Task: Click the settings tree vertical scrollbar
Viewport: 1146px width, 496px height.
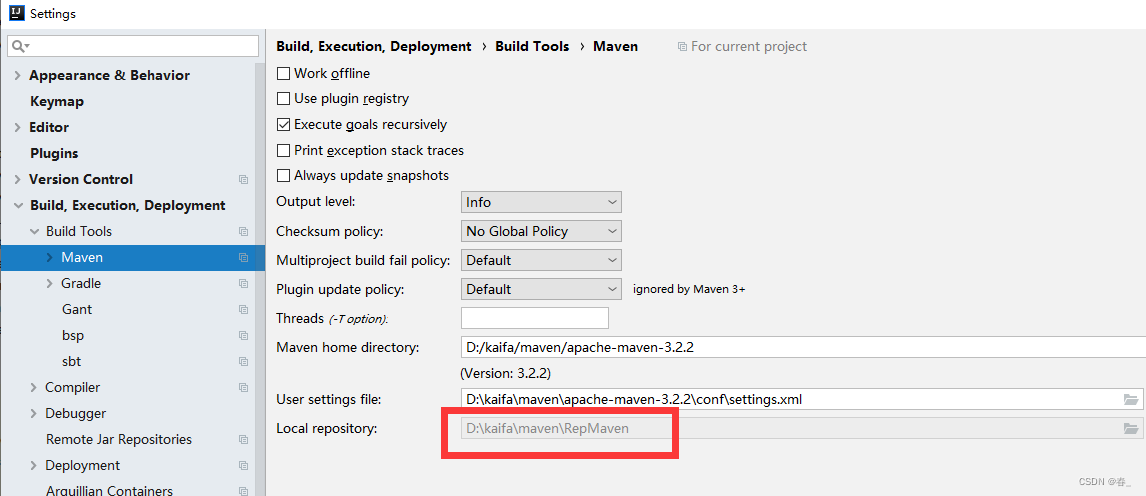Action: coord(259,278)
